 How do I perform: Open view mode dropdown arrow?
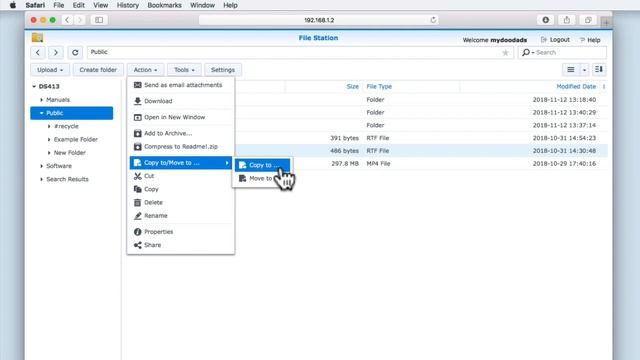point(584,70)
